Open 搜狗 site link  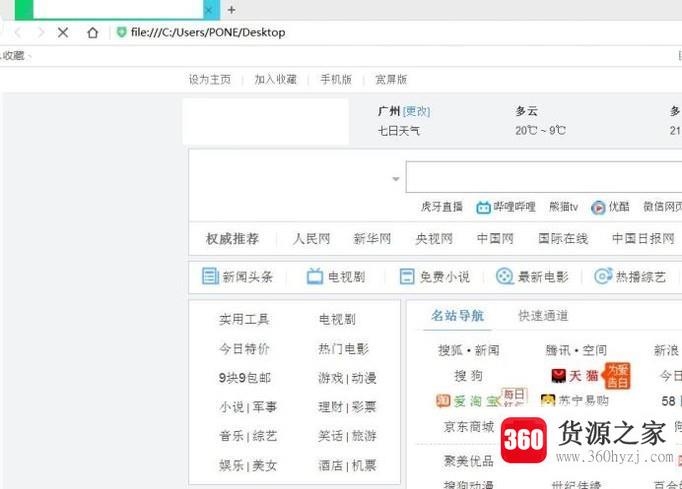click(468, 375)
